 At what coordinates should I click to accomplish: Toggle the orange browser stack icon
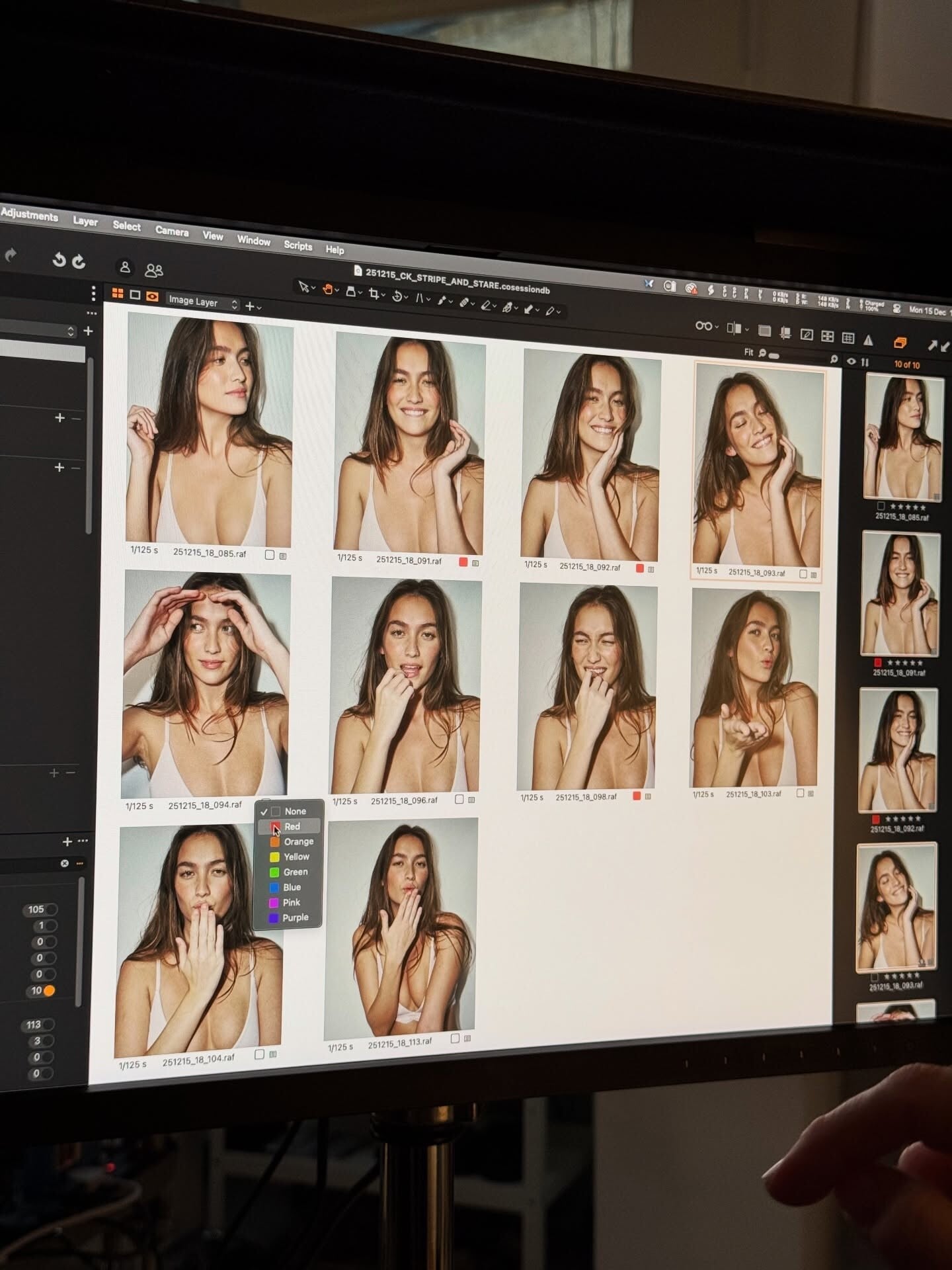point(900,343)
